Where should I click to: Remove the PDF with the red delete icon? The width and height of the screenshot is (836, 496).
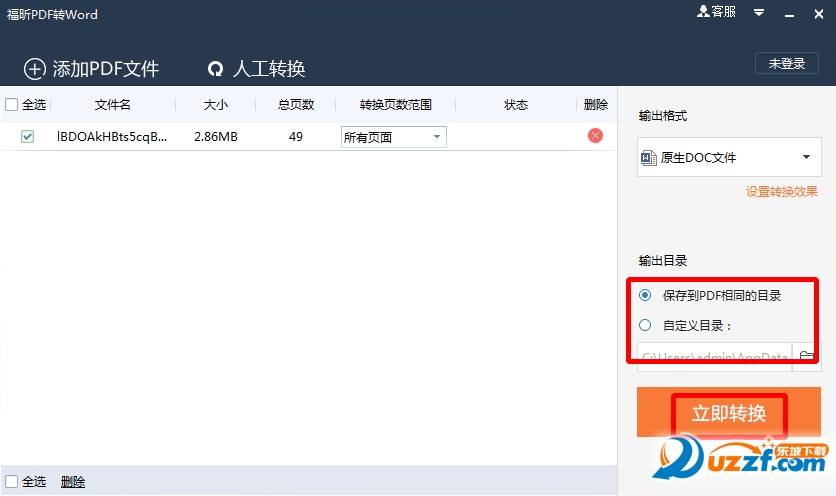[x=595, y=136]
